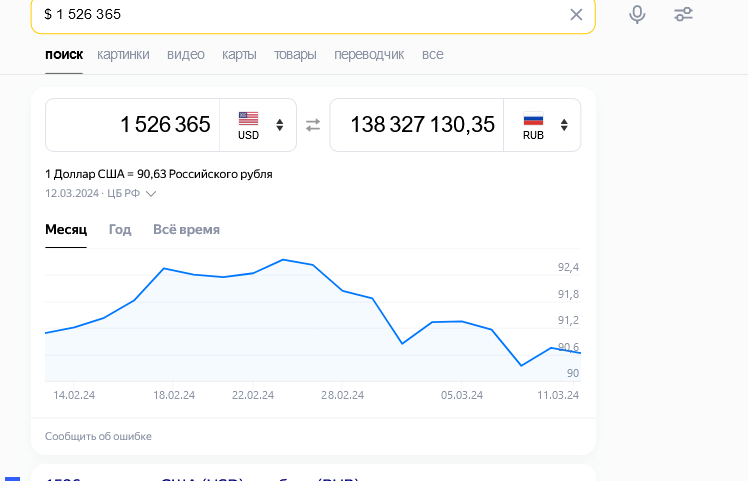Click the 28.02.24 date label on chart
The height and width of the screenshot is (481, 748).
click(343, 395)
